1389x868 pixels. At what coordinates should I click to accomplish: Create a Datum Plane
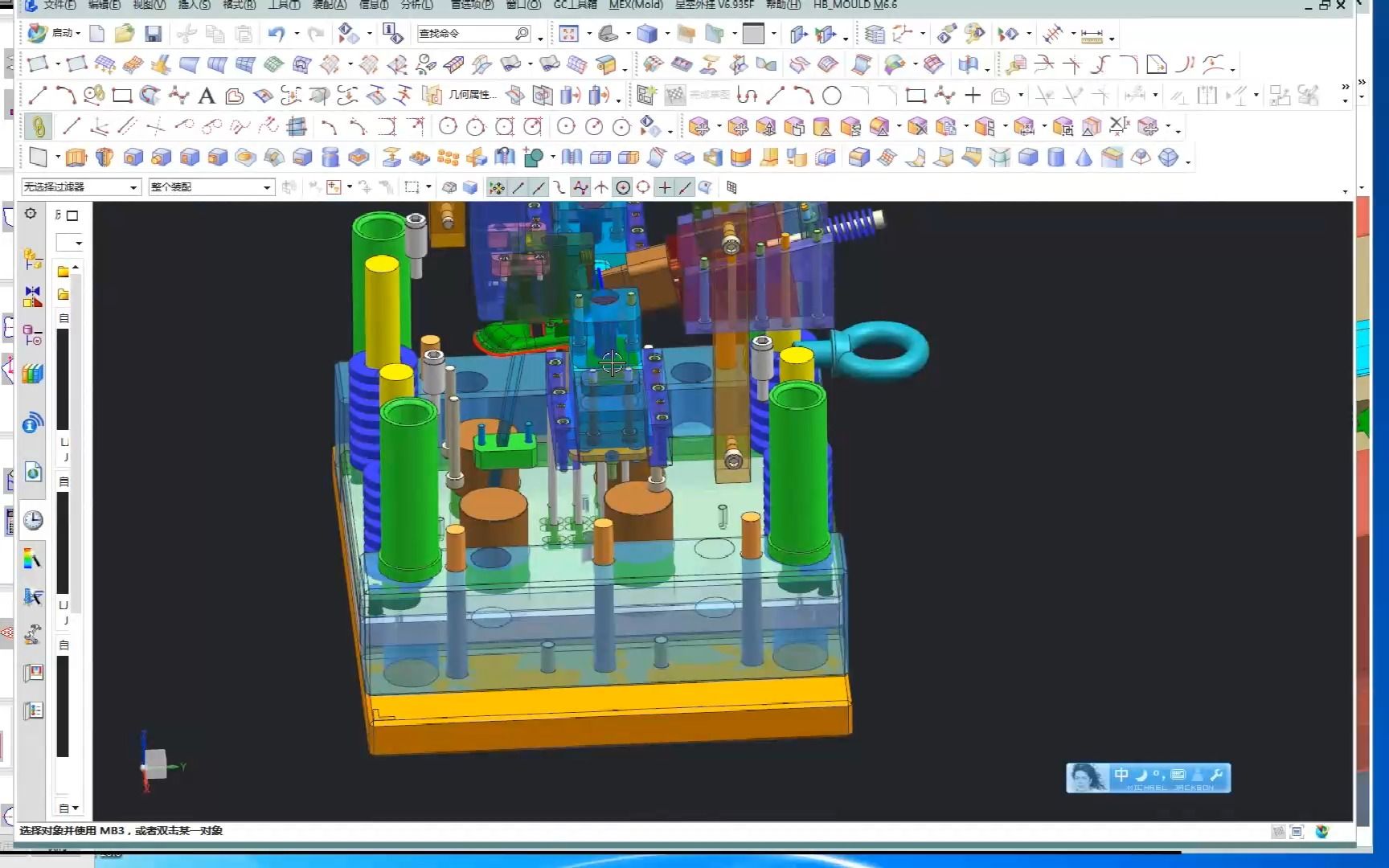[38, 156]
